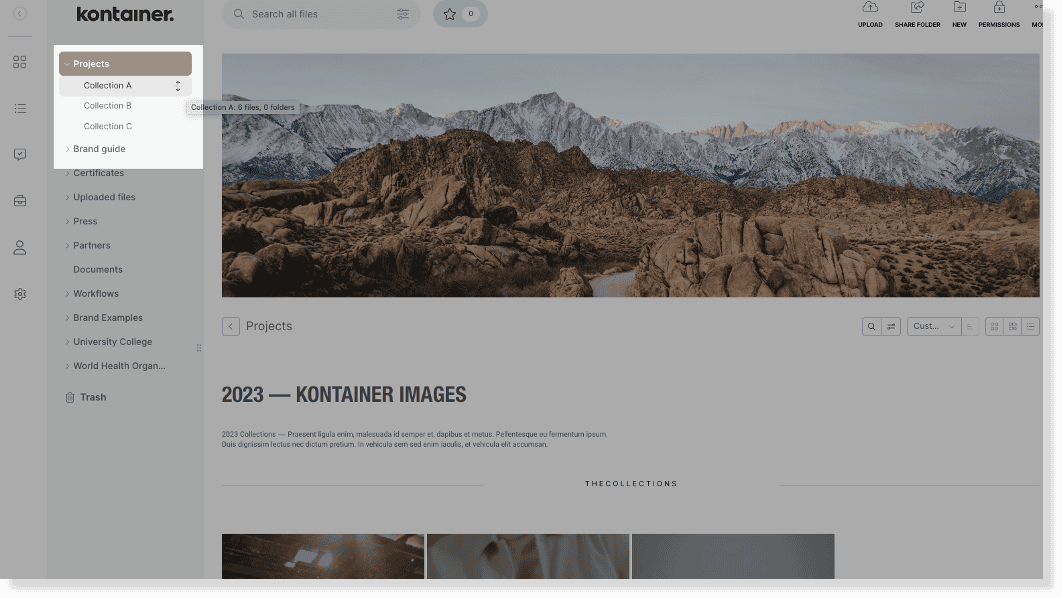Open the search filter options
The height and width of the screenshot is (598, 1062).
pyautogui.click(x=402, y=14)
